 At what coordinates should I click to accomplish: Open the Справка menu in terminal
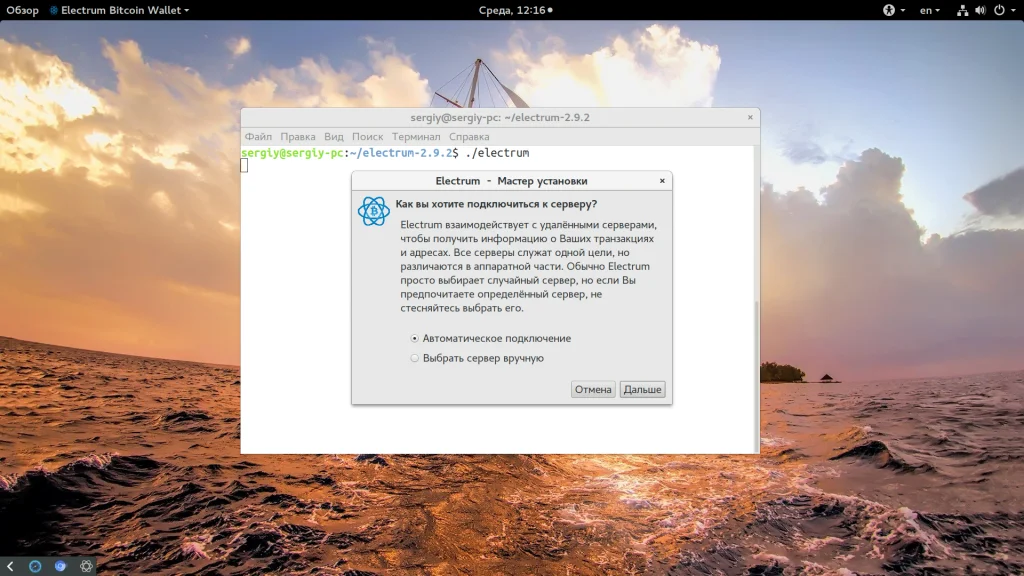(x=469, y=136)
